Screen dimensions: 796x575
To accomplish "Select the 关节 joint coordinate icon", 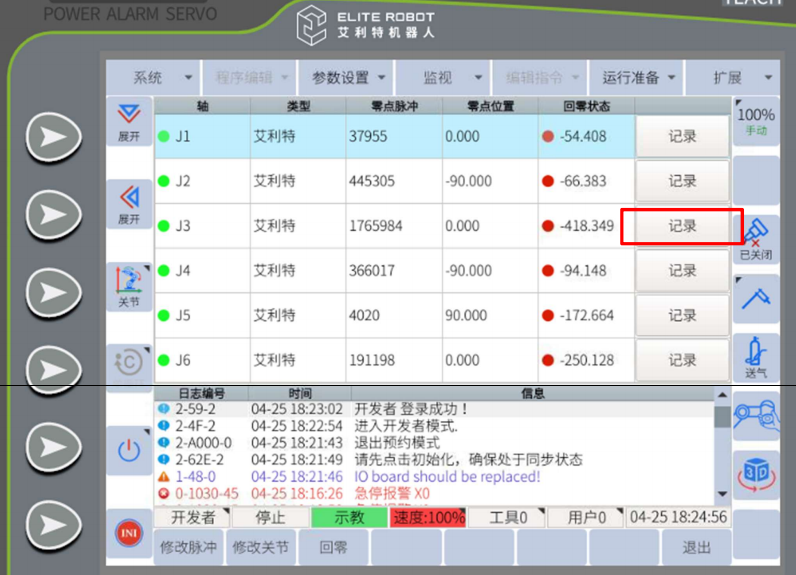I will click(129, 286).
